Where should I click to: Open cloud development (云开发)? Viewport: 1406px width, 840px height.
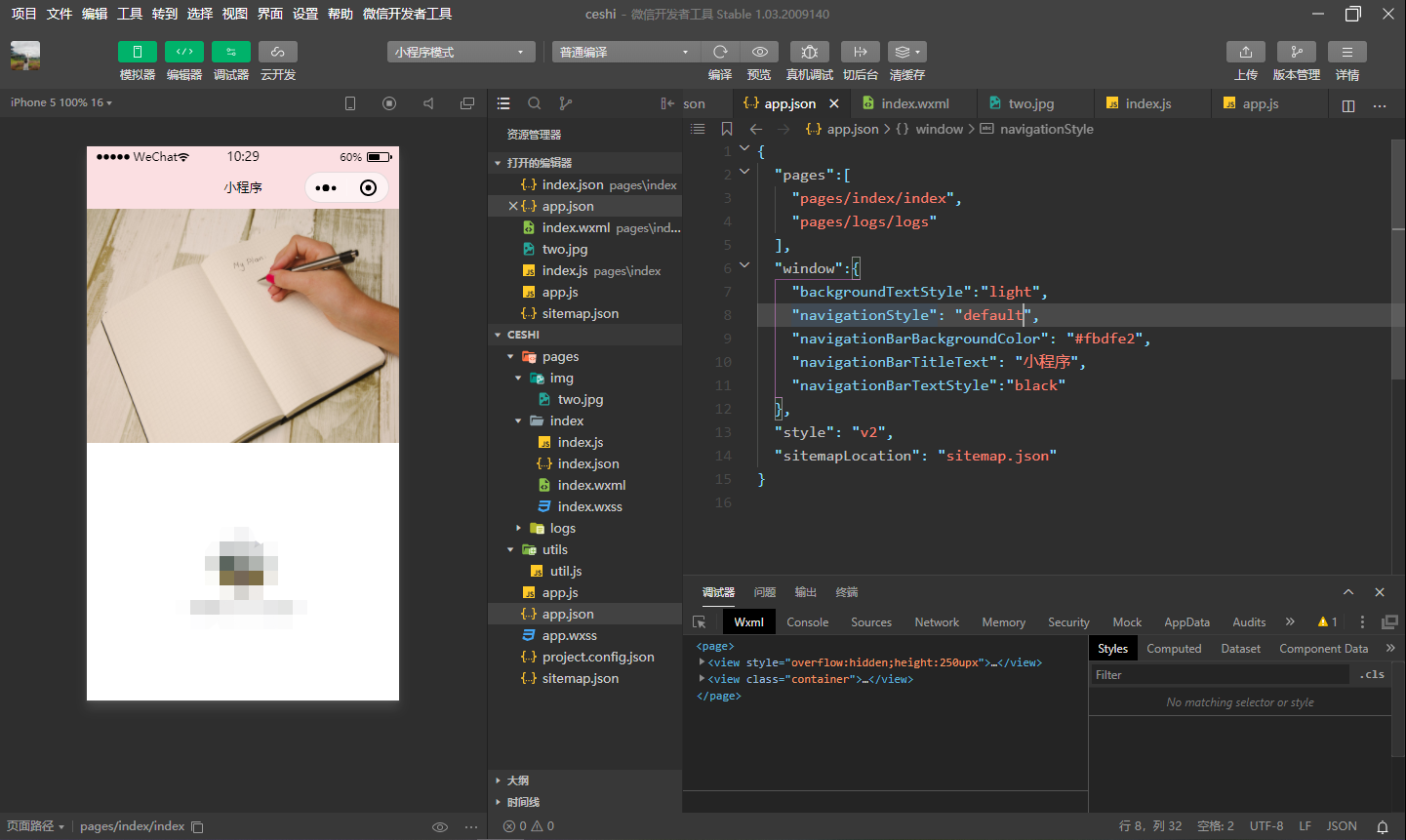pyautogui.click(x=278, y=52)
